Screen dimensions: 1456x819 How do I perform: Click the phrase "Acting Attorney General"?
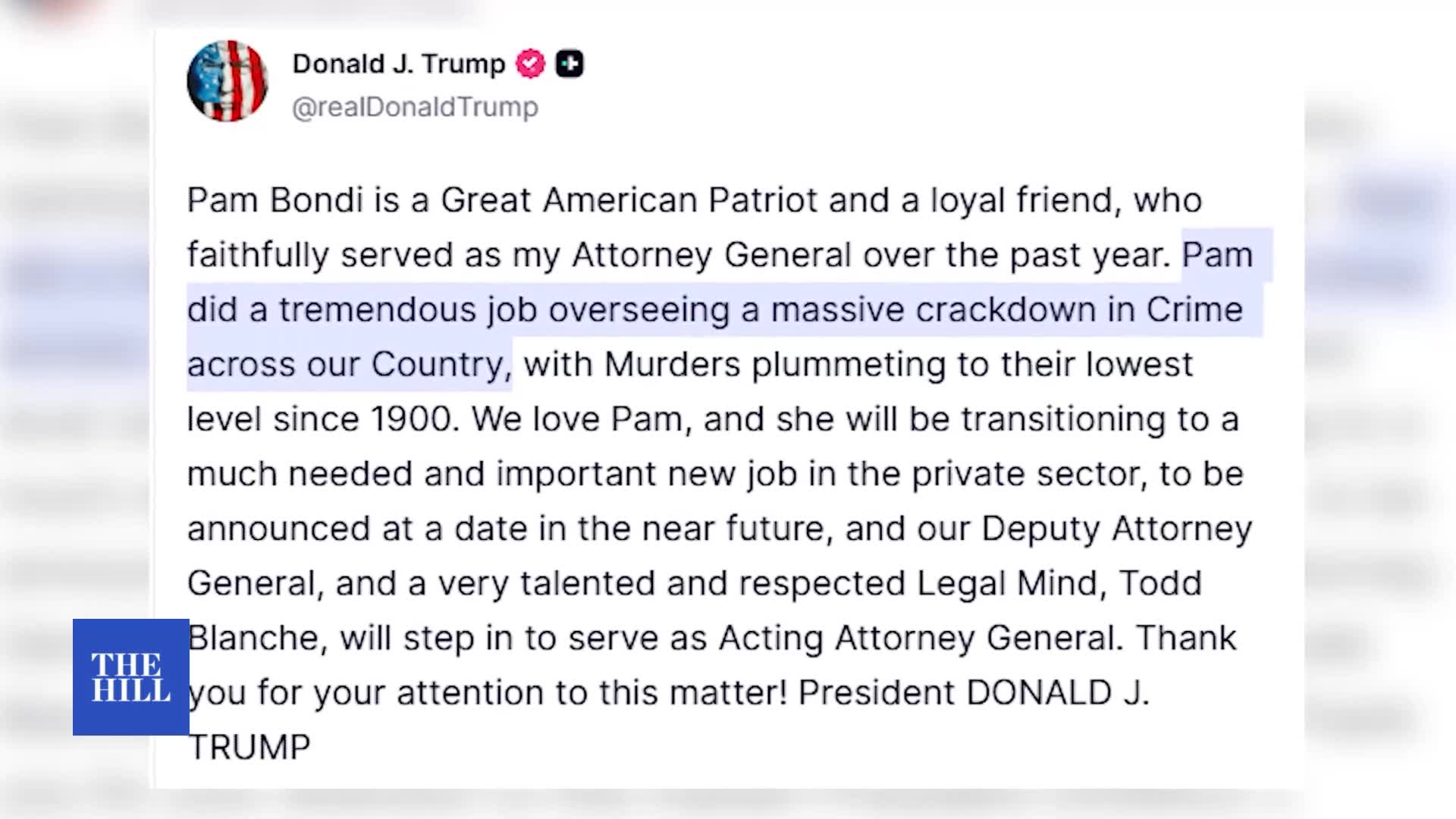(x=920, y=639)
